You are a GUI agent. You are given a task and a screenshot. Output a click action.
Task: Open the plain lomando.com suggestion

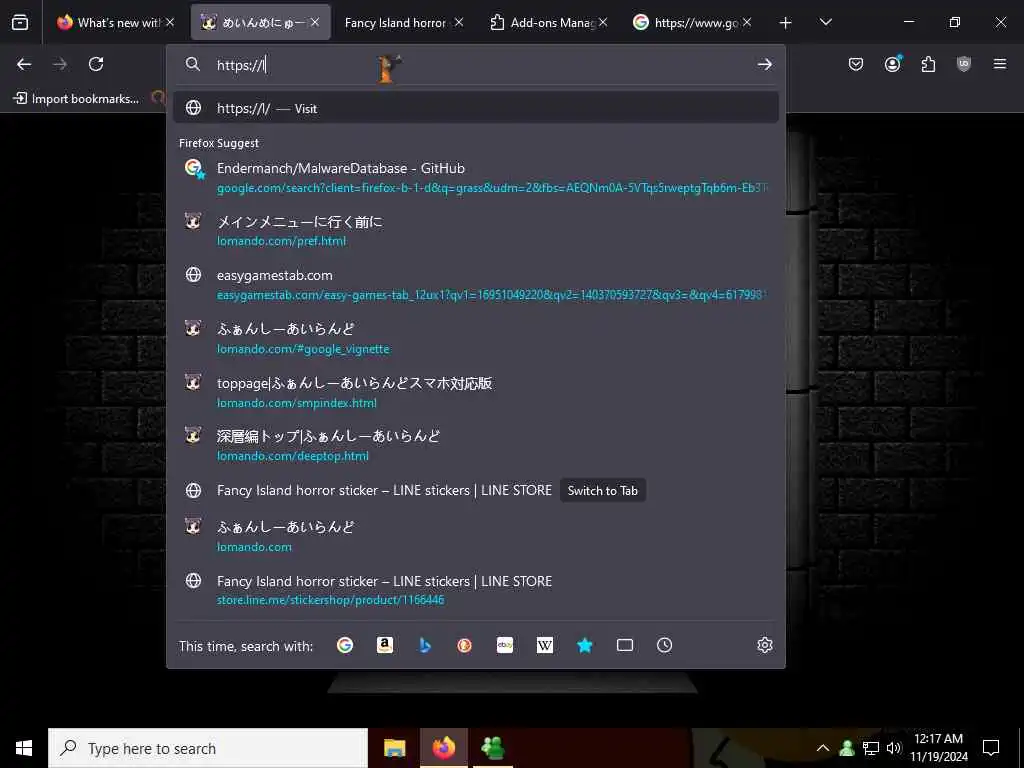(x=475, y=536)
